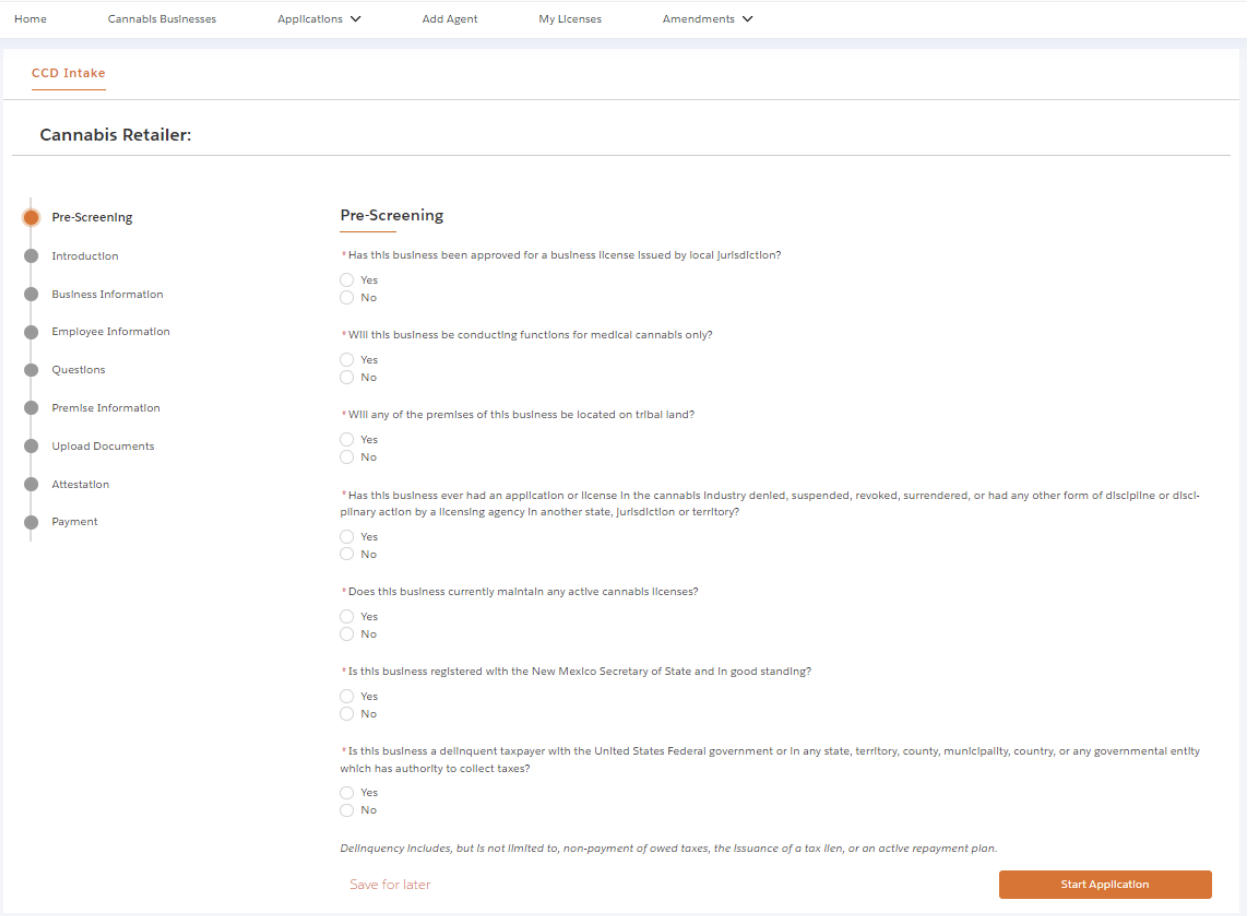
Task: Open the Pre-Screening step label
Action: [x=92, y=218]
